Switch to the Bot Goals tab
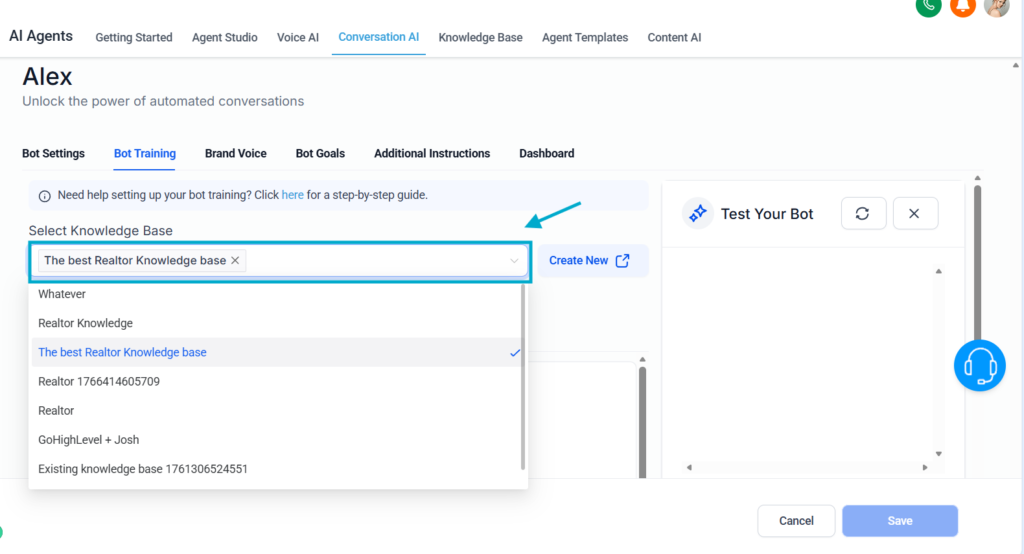Image resolution: width=1024 pixels, height=554 pixels. click(x=320, y=153)
